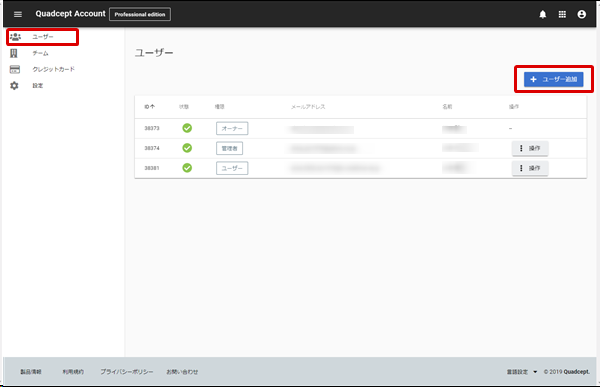Screen dimensions: 600x387
Task: Select 設定 in the sidebar menu
Action: click(38, 86)
